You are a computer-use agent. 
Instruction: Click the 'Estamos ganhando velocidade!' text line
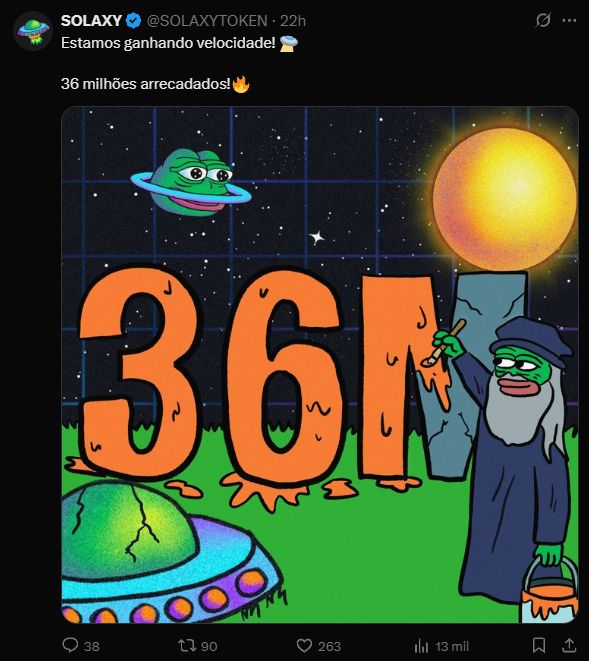pos(168,43)
